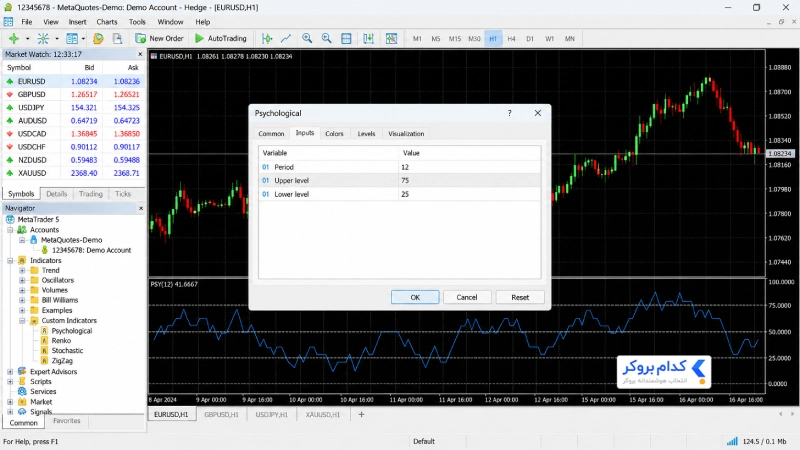Select MetaTrader 5 root in Navigator
The height and width of the screenshot is (450, 800).
pyautogui.click(x=38, y=219)
